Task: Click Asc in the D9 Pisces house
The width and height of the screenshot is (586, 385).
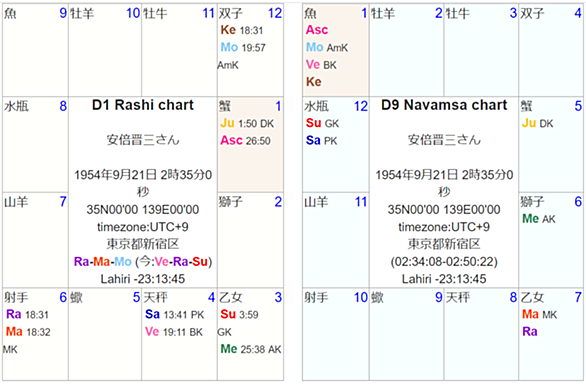Action: tap(317, 30)
